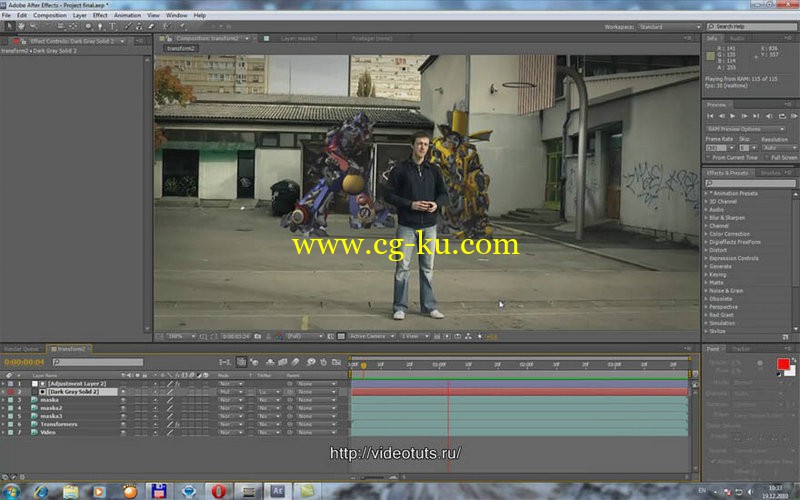The image size is (800, 500).
Task: Hide the Transformers layer video
Action: click(123, 424)
